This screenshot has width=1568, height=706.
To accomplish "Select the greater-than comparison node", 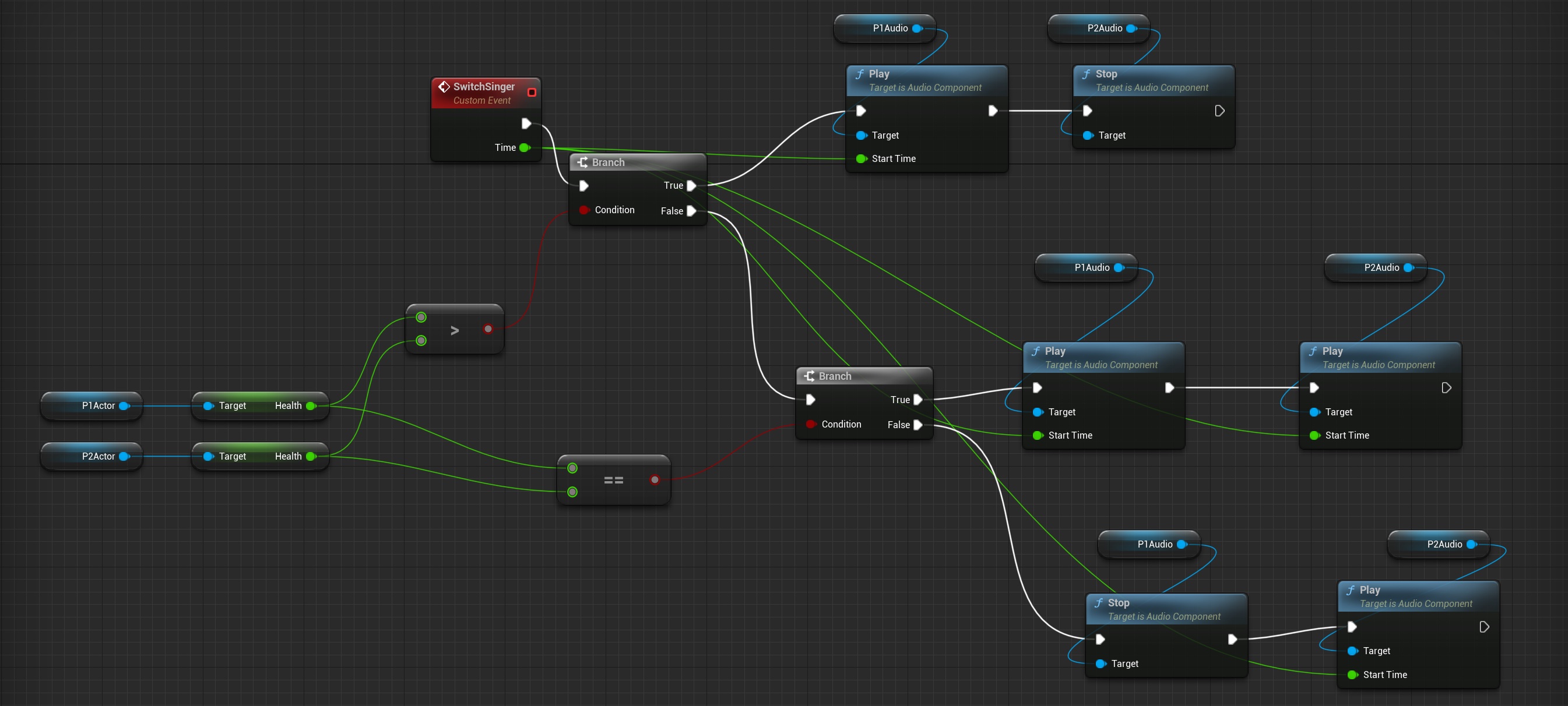I will pos(455,329).
